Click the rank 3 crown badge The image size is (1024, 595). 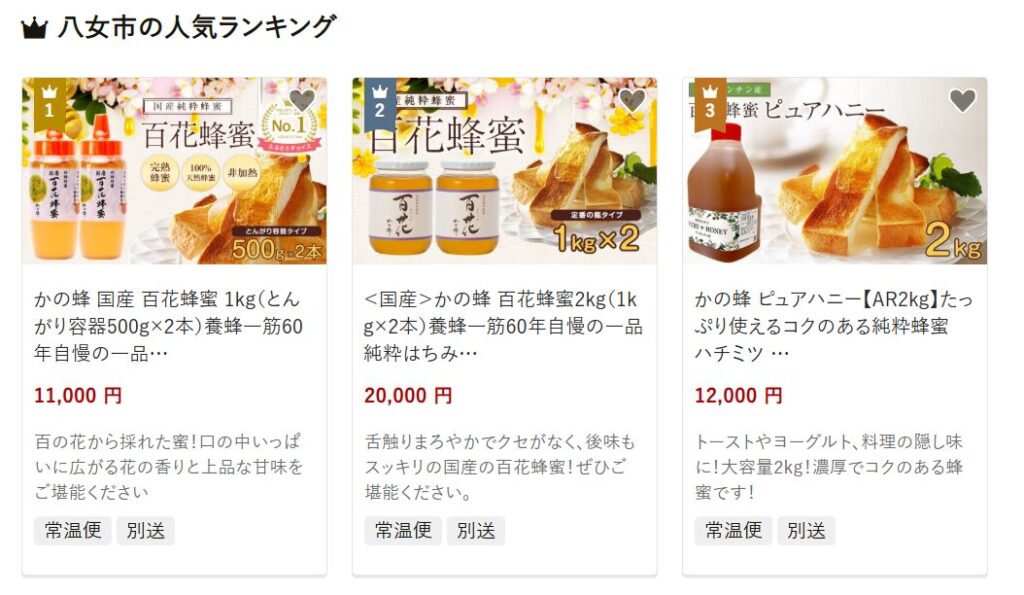[x=711, y=104]
